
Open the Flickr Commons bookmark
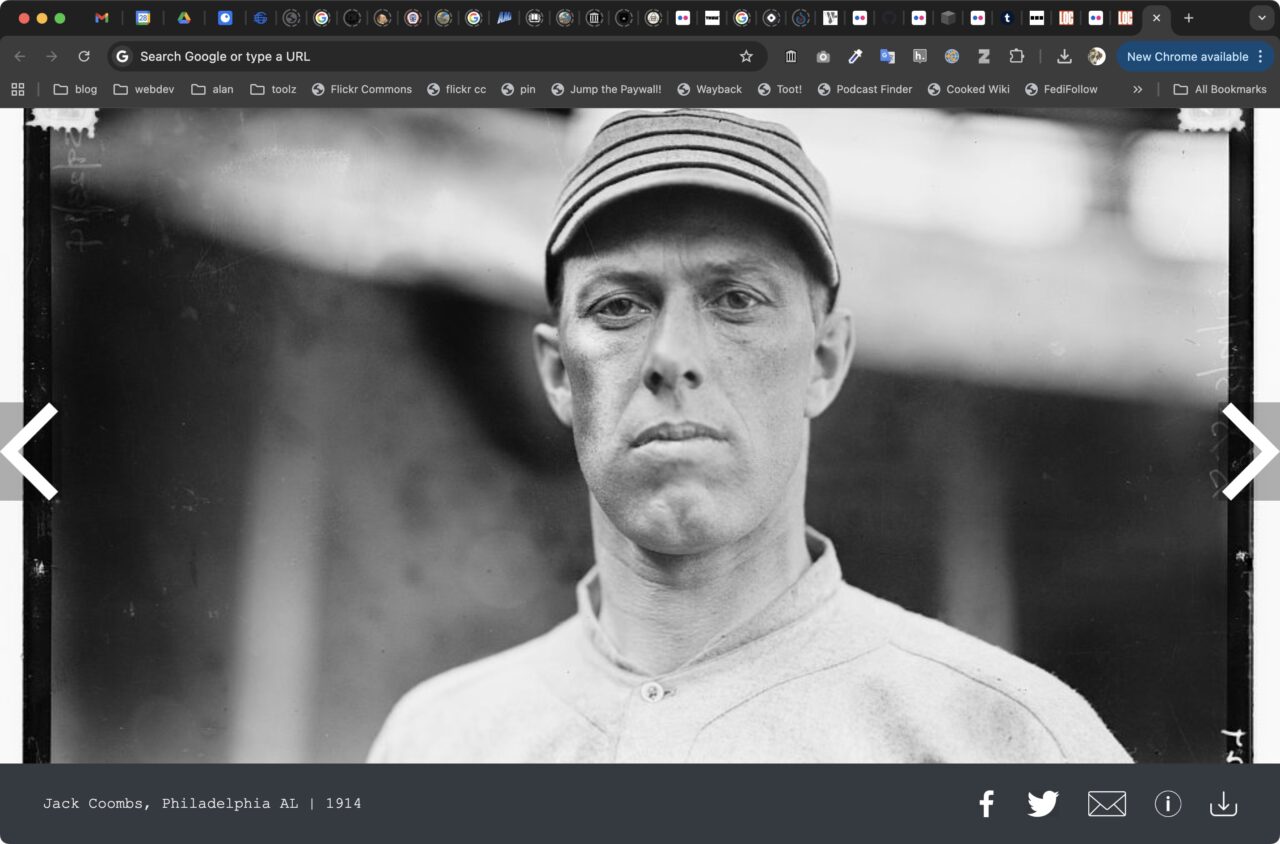(362, 89)
